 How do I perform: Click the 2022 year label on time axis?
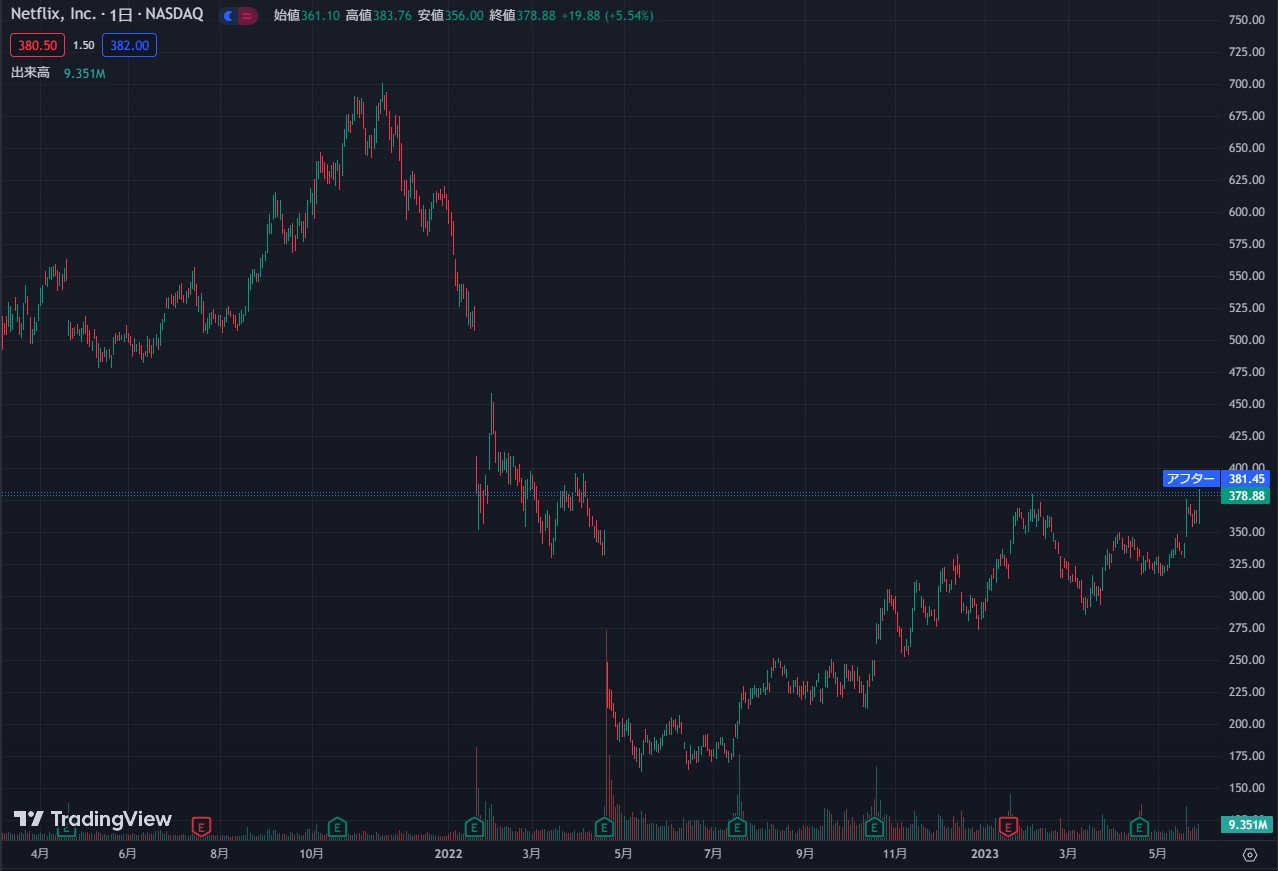[x=449, y=854]
